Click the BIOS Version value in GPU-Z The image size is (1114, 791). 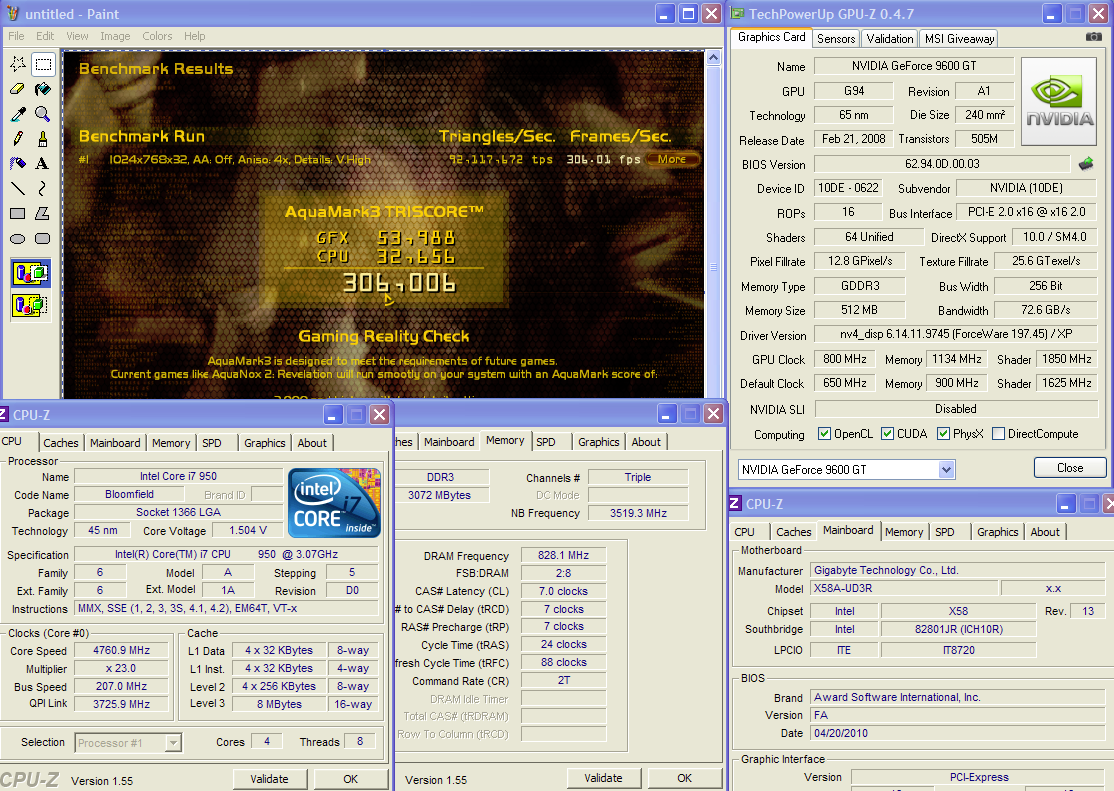(942, 164)
